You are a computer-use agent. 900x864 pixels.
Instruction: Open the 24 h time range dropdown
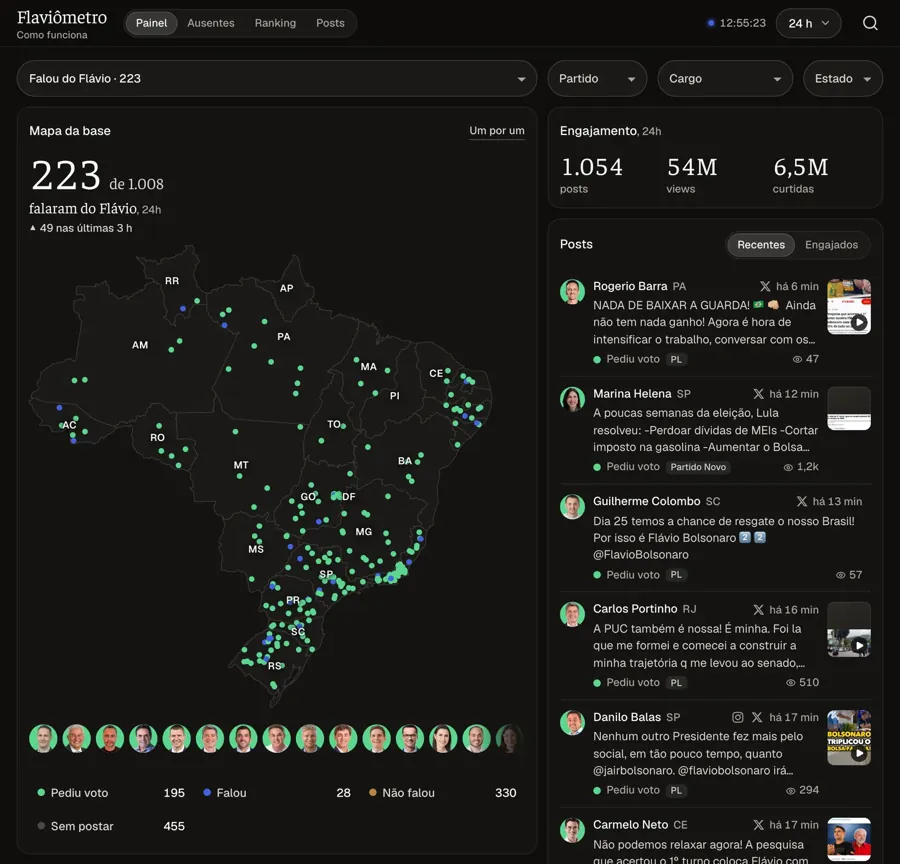(x=808, y=23)
